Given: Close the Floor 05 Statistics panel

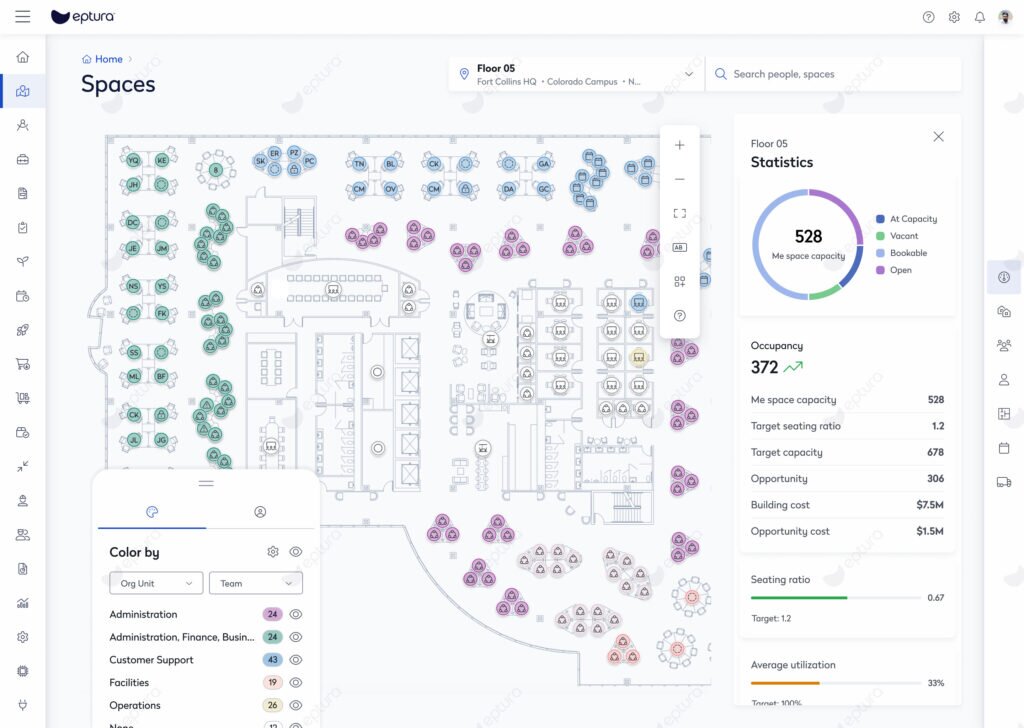Looking at the screenshot, I should pos(938,137).
